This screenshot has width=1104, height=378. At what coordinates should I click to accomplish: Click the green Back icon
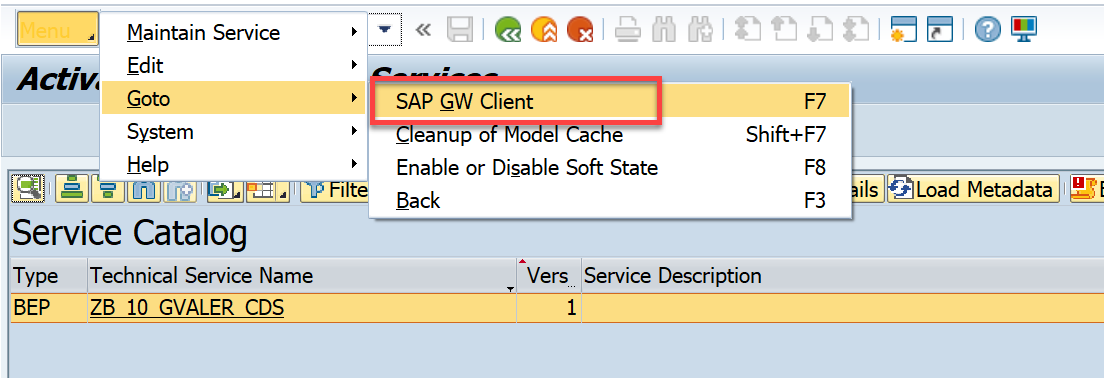(x=508, y=30)
